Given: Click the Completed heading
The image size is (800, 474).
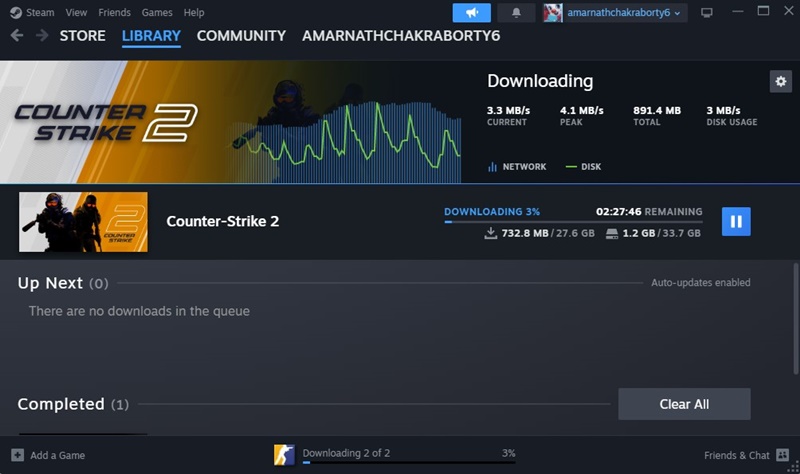Looking at the screenshot, I should 61,404.
